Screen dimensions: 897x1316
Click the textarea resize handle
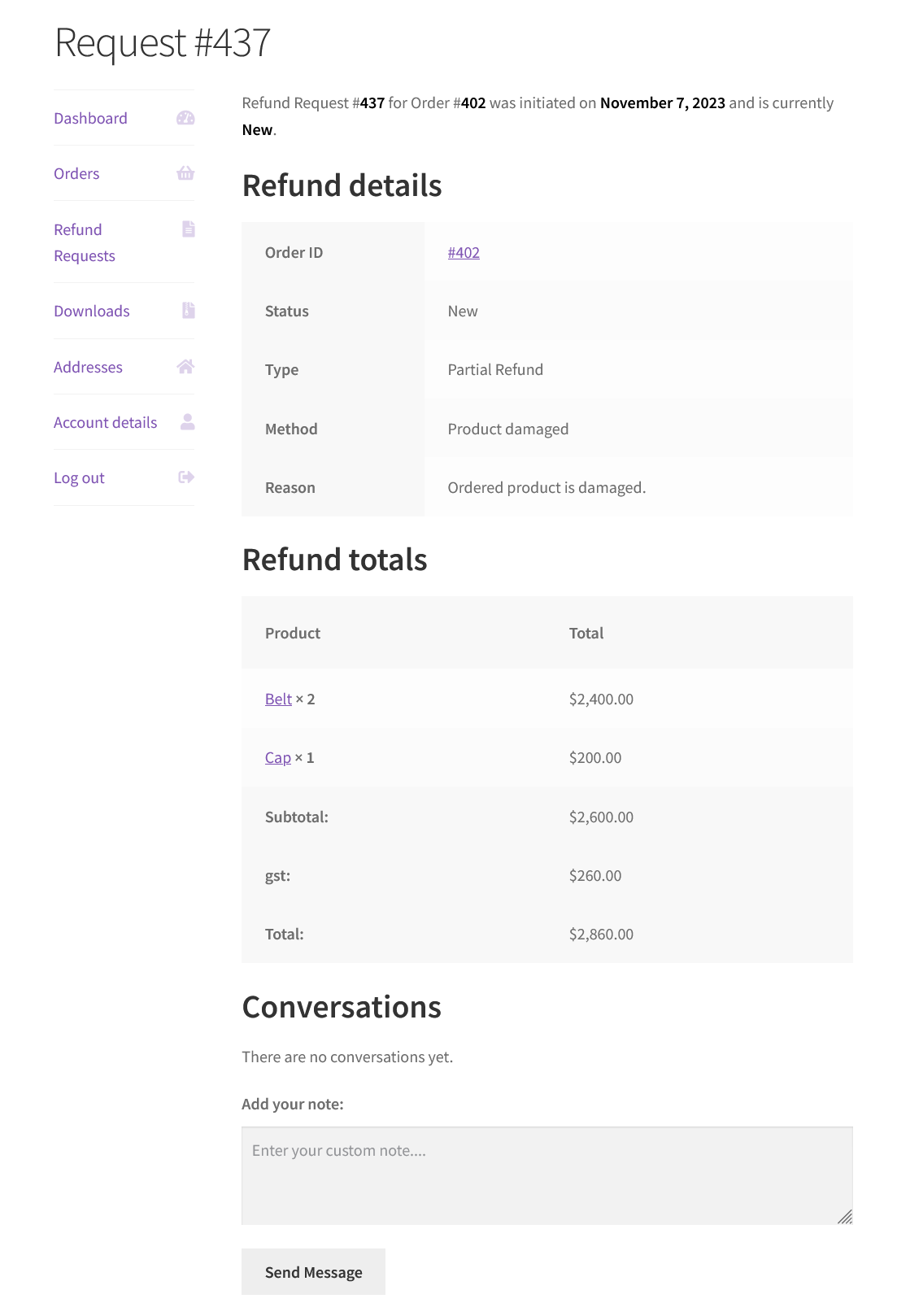(844, 1217)
